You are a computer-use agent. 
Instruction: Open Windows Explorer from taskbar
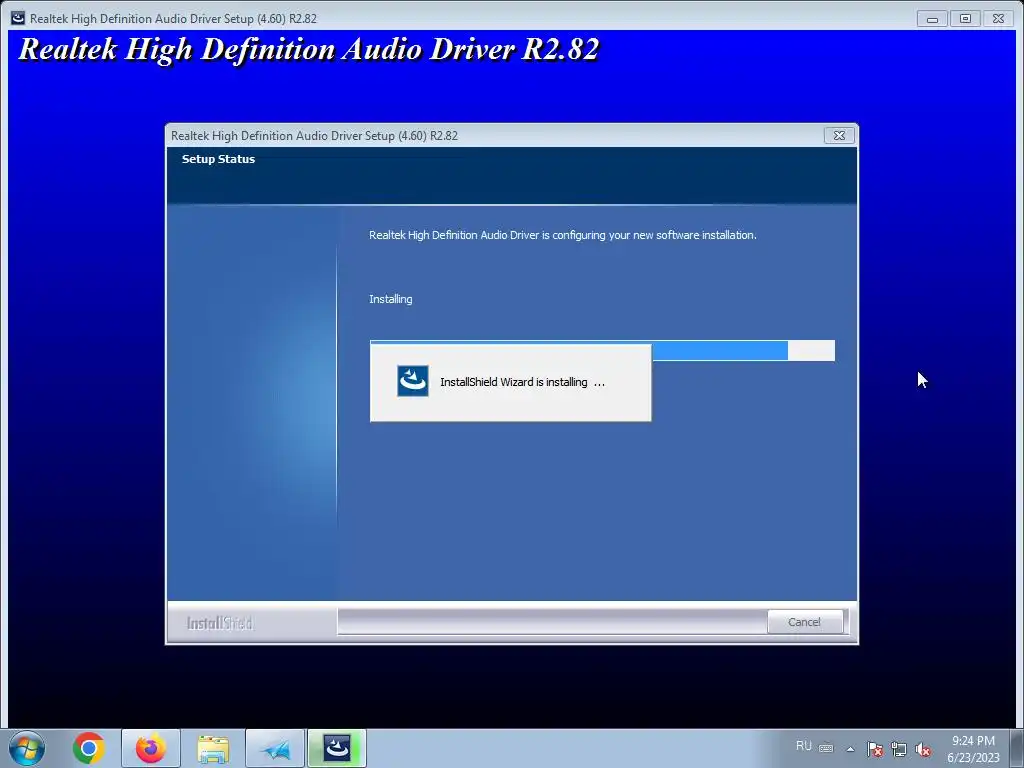point(213,748)
